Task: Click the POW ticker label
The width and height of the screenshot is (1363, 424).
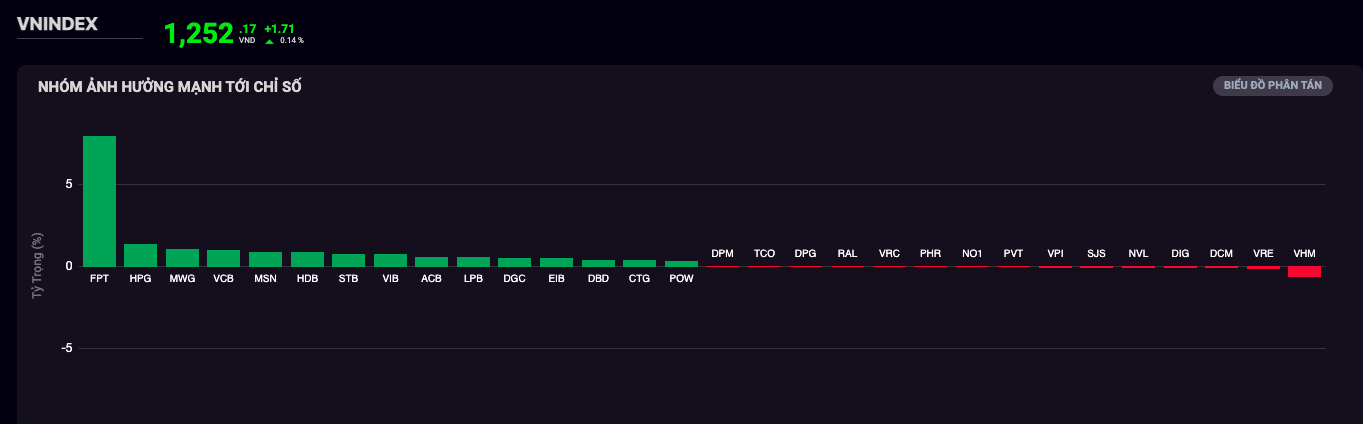Action: point(681,278)
